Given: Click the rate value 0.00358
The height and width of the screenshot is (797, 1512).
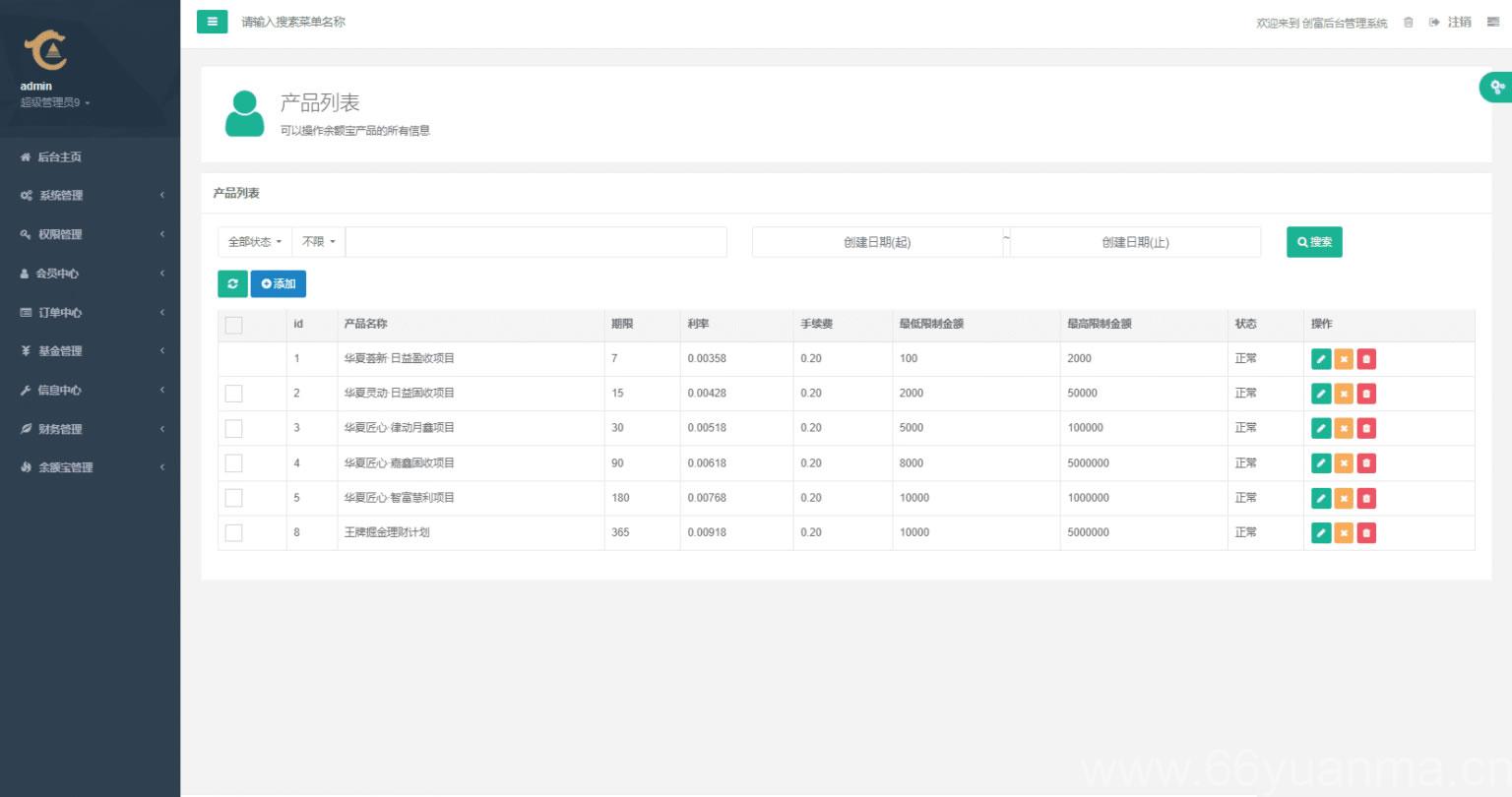Looking at the screenshot, I should [707, 358].
